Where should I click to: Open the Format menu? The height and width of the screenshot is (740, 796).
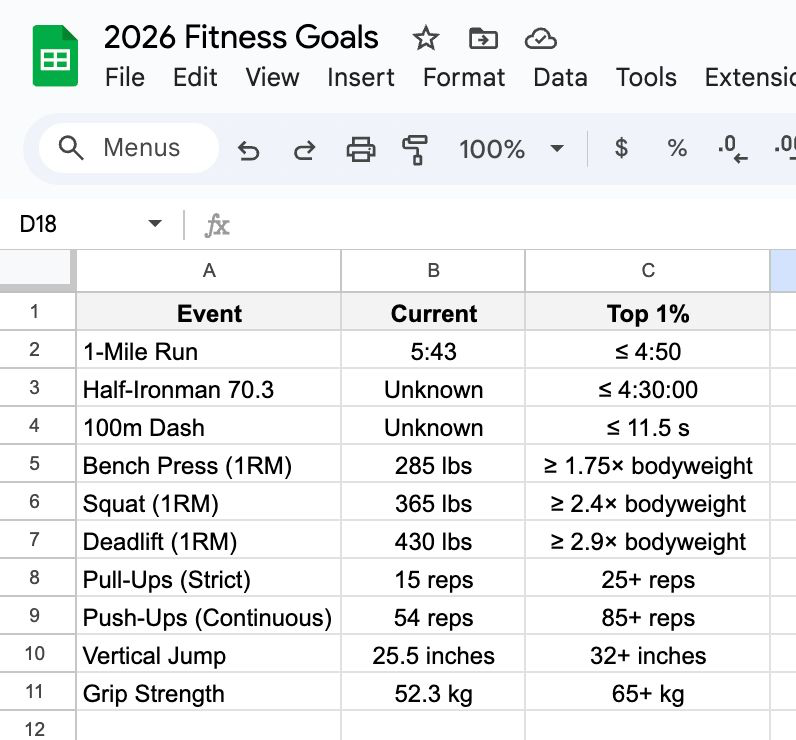[x=464, y=78]
